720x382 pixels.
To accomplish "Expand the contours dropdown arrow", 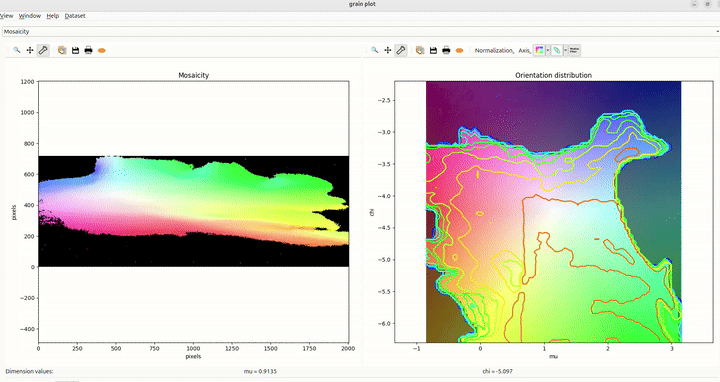I will point(565,50).
